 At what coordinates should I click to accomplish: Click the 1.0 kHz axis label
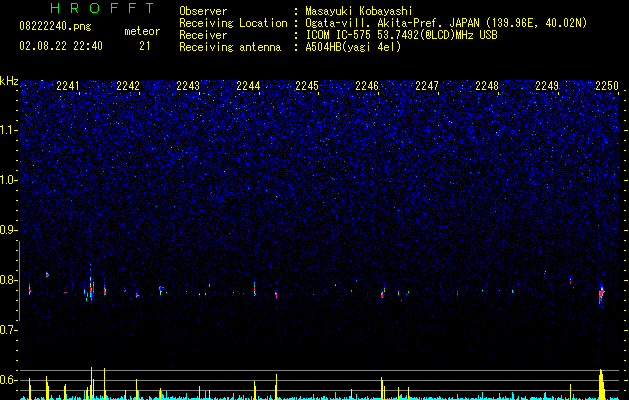point(8,180)
